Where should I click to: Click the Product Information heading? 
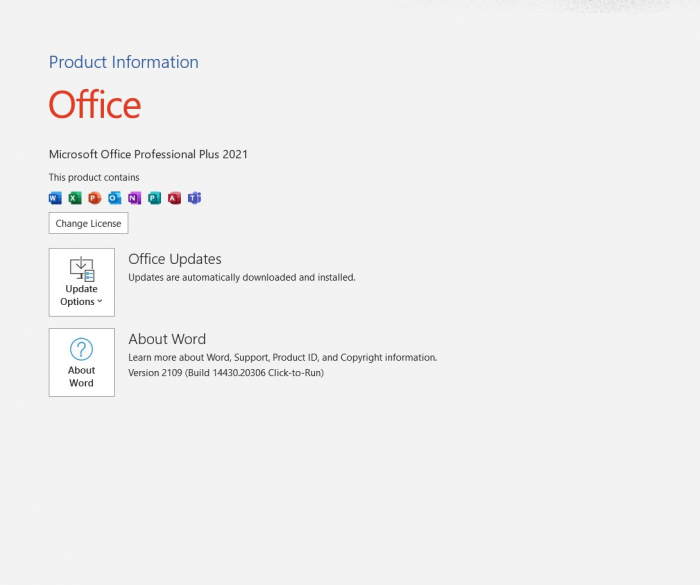pyautogui.click(x=124, y=62)
